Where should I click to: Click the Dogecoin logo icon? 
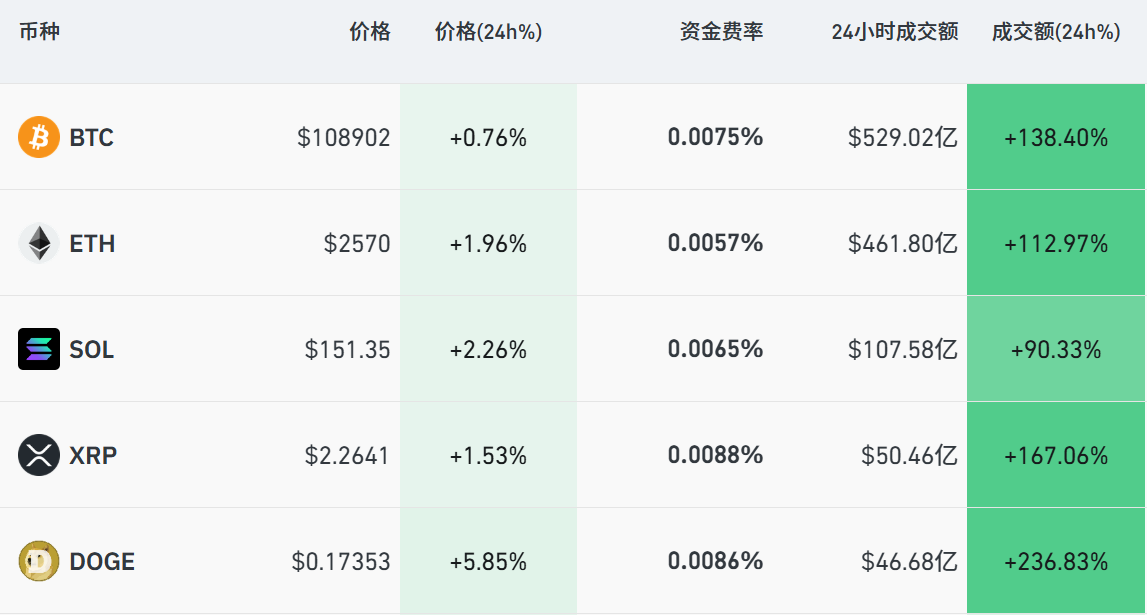39,561
